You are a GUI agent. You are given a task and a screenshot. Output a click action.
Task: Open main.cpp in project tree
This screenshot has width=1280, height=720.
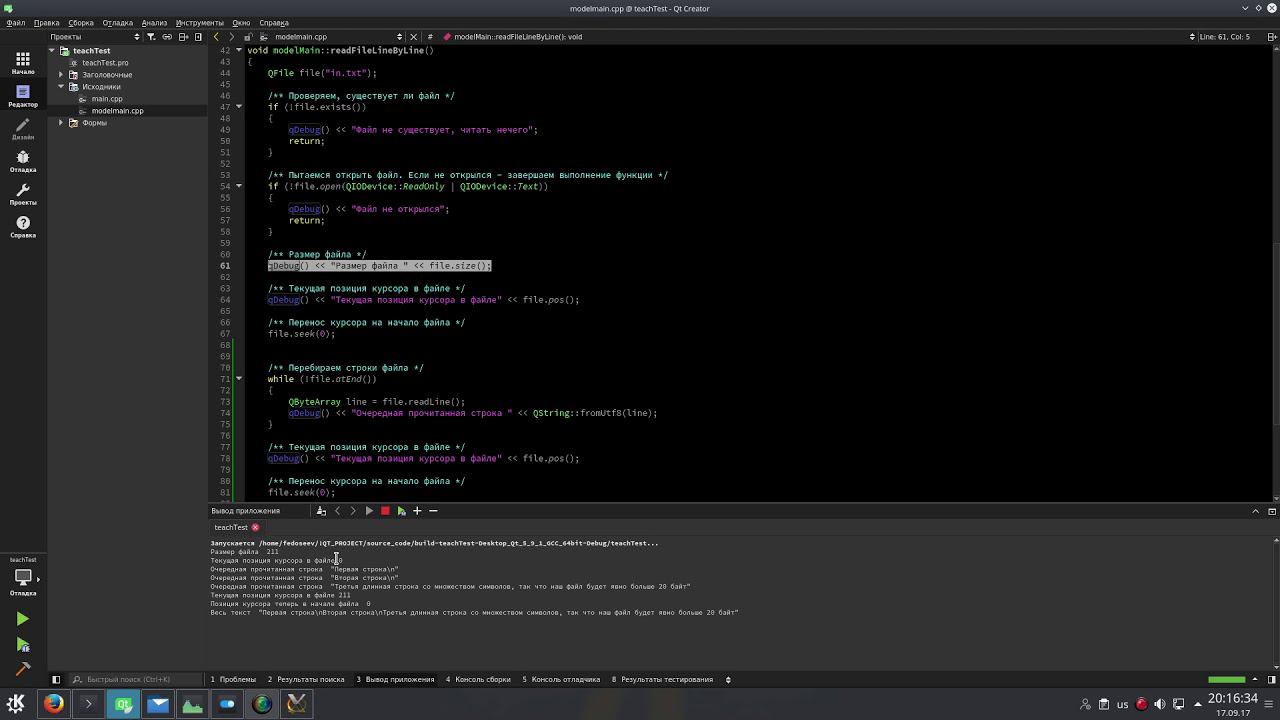(106, 99)
